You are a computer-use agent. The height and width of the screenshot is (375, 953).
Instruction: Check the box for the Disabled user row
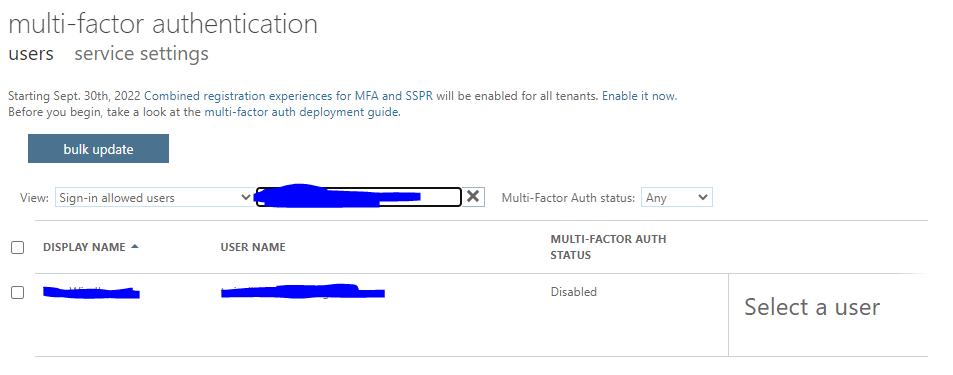[18, 292]
